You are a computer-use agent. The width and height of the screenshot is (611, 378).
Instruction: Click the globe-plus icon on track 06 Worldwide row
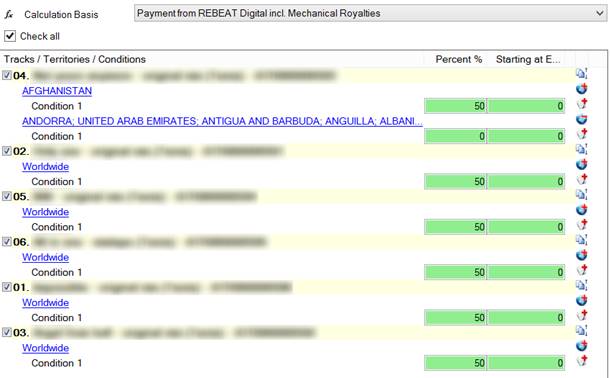[582, 255]
